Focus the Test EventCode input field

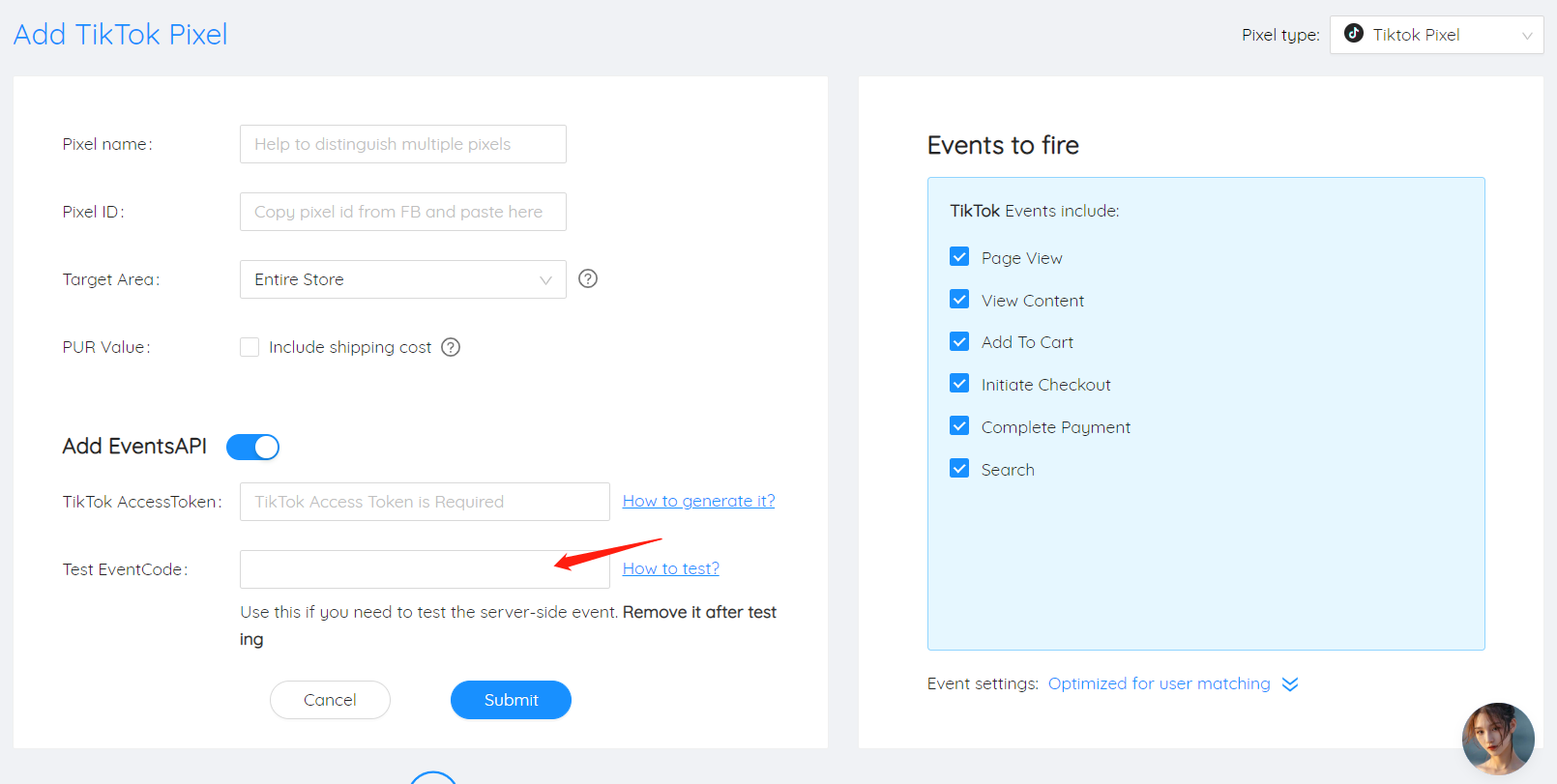point(425,569)
